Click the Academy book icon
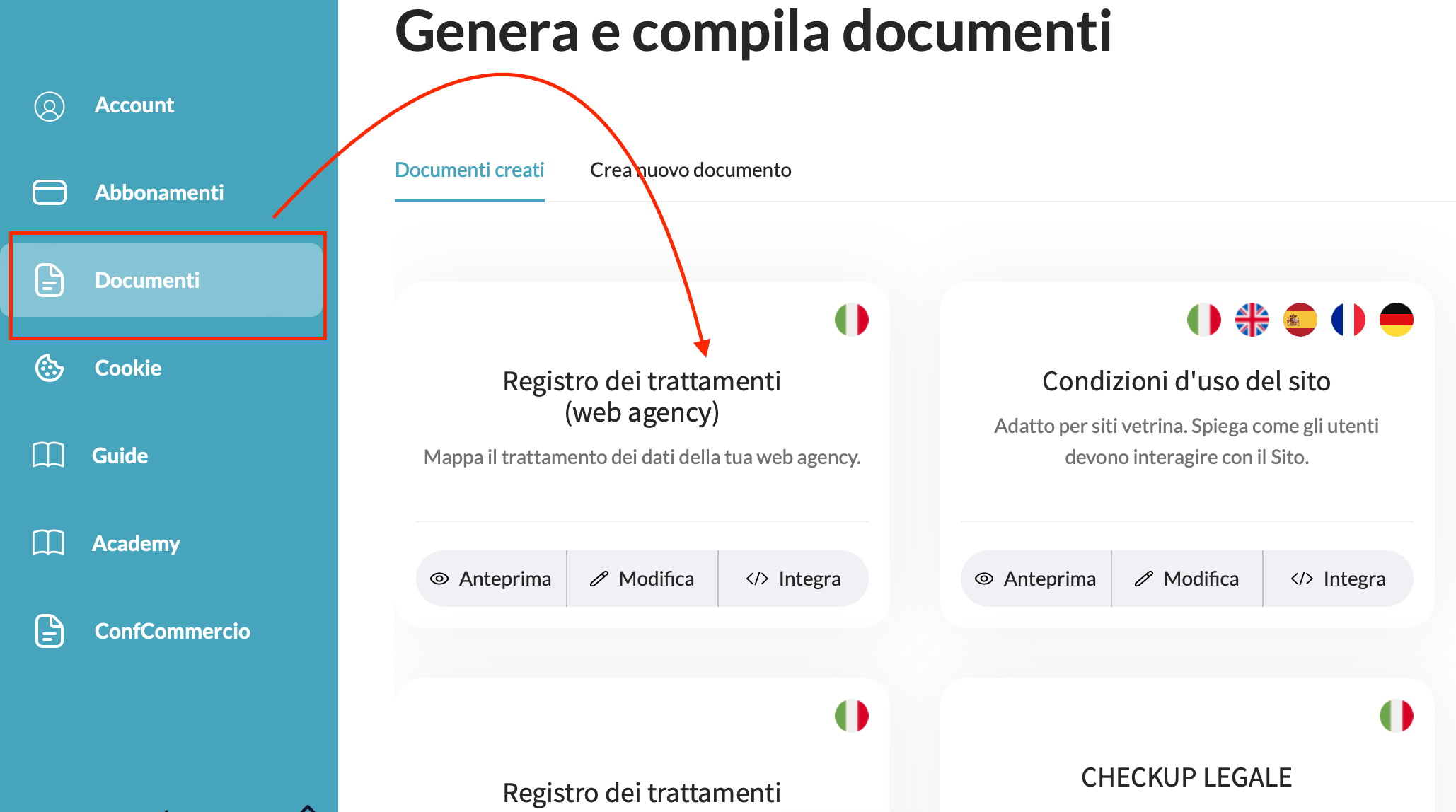This screenshot has width=1456, height=812. click(48, 543)
